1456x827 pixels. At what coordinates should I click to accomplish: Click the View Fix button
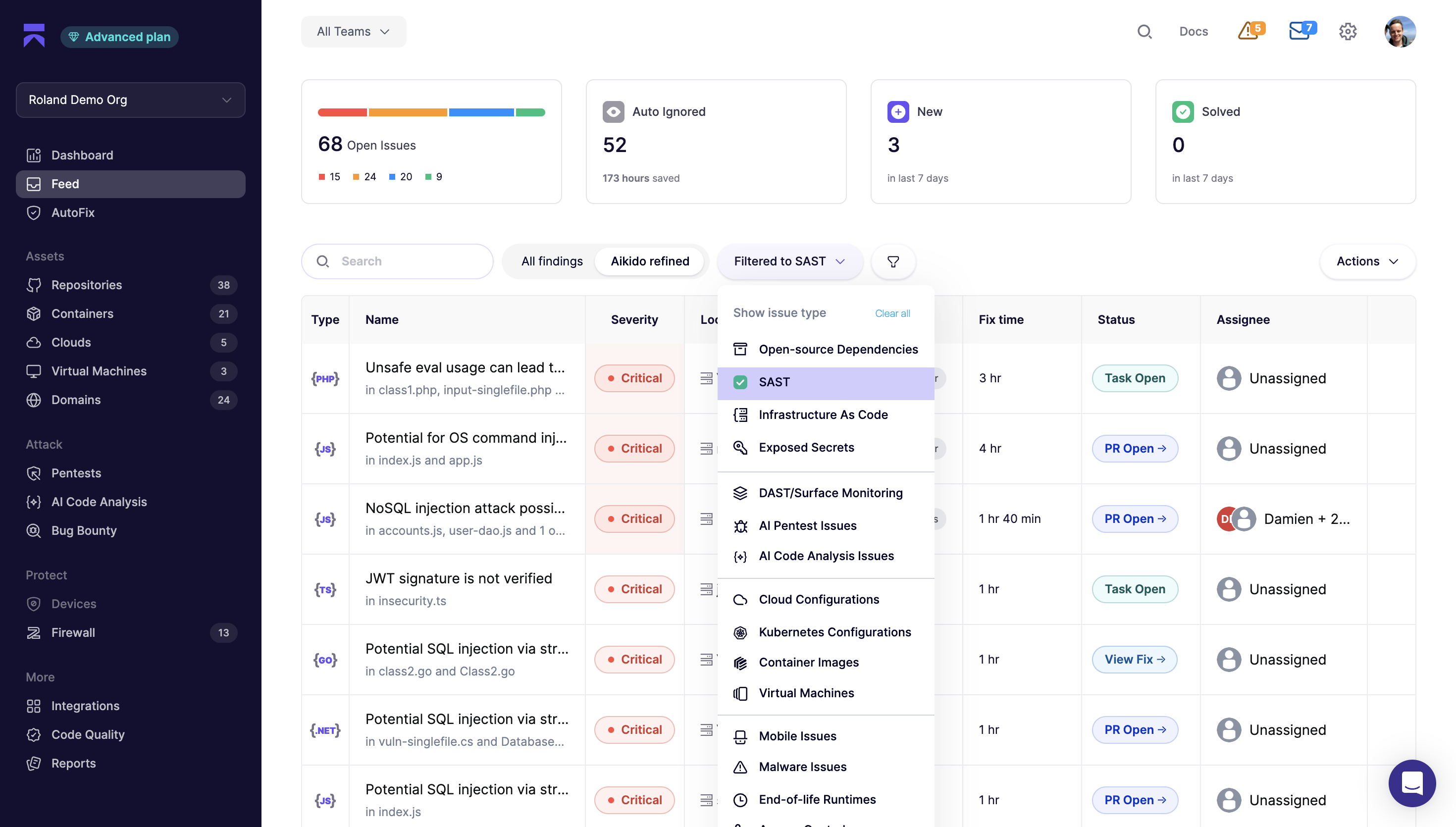point(1134,659)
